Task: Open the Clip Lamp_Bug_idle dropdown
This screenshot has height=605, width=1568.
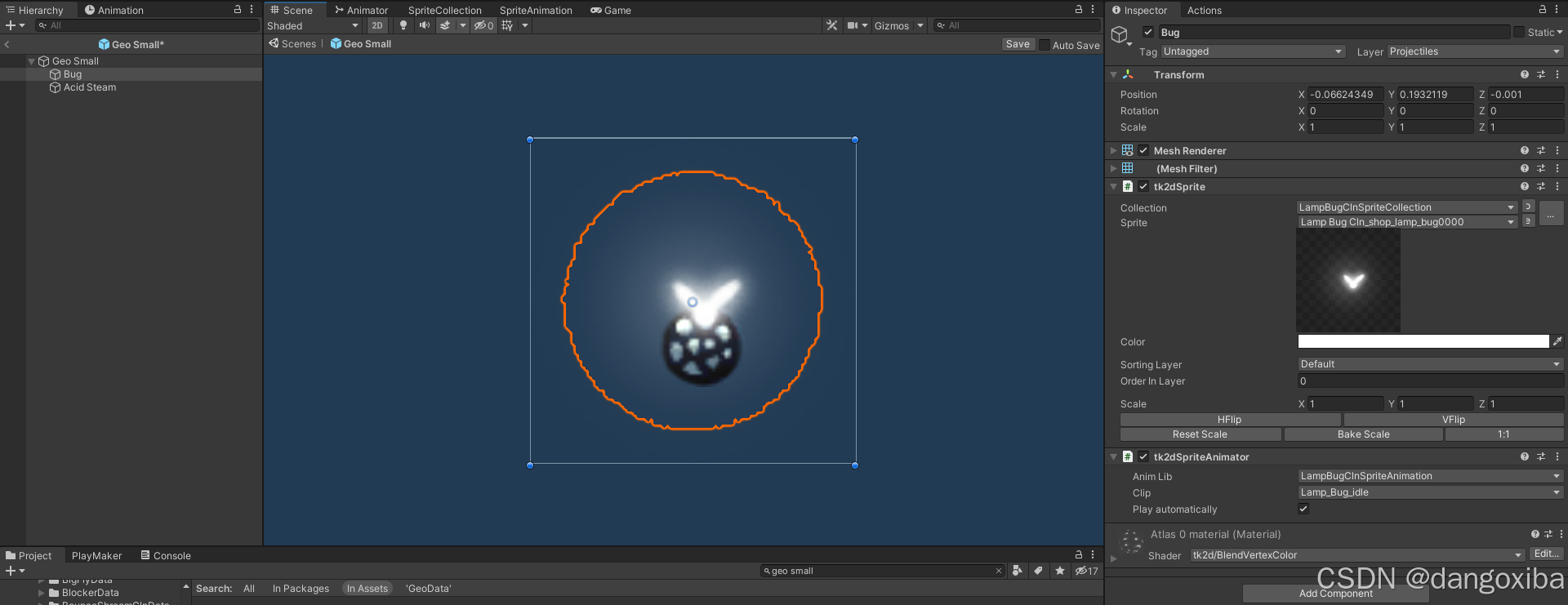Action: (x=1430, y=492)
